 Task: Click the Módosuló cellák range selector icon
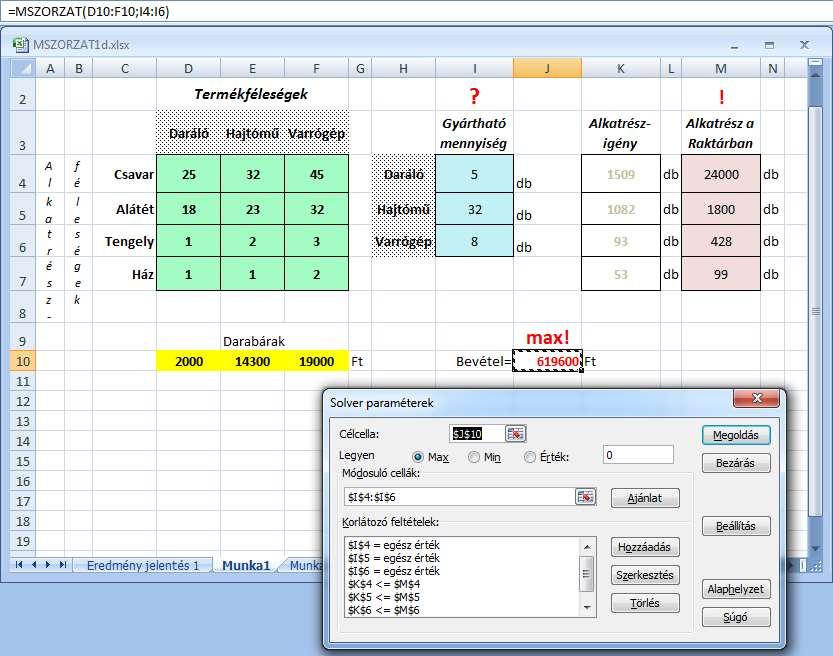pos(585,497)
